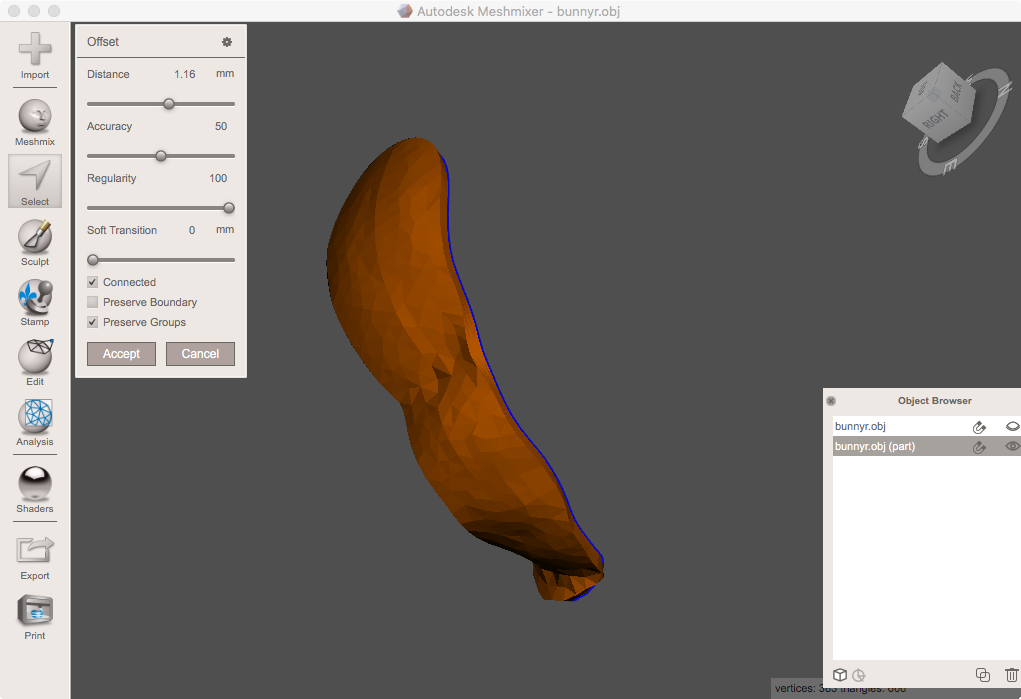
Task: Delete object using the trash icon
Action: 1011,675
